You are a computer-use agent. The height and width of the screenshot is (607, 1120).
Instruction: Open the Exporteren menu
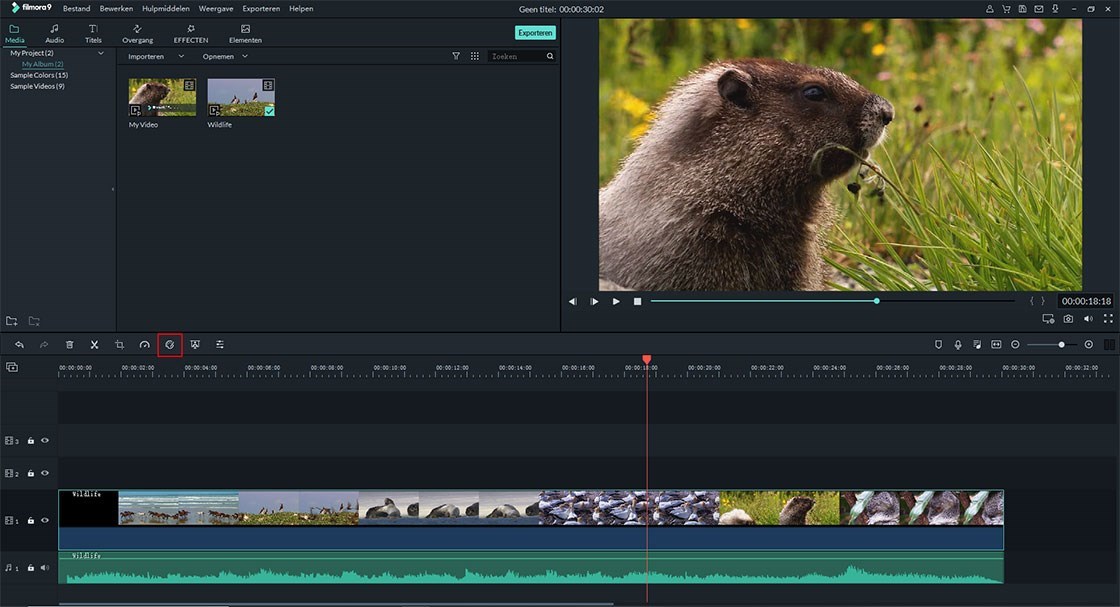(x=261, y=9)
